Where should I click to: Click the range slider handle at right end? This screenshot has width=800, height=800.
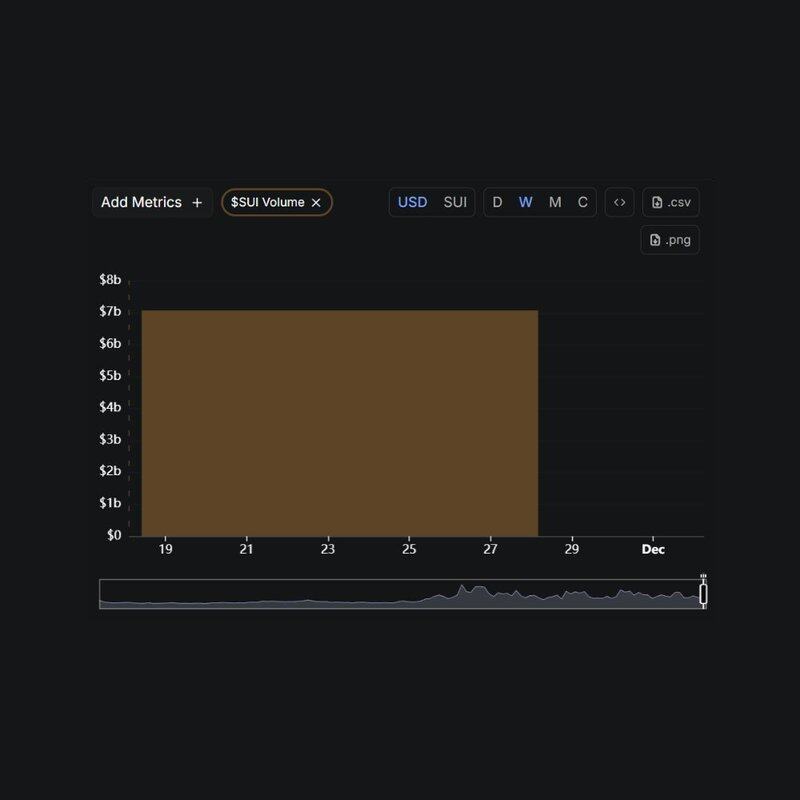click(703, 593)
